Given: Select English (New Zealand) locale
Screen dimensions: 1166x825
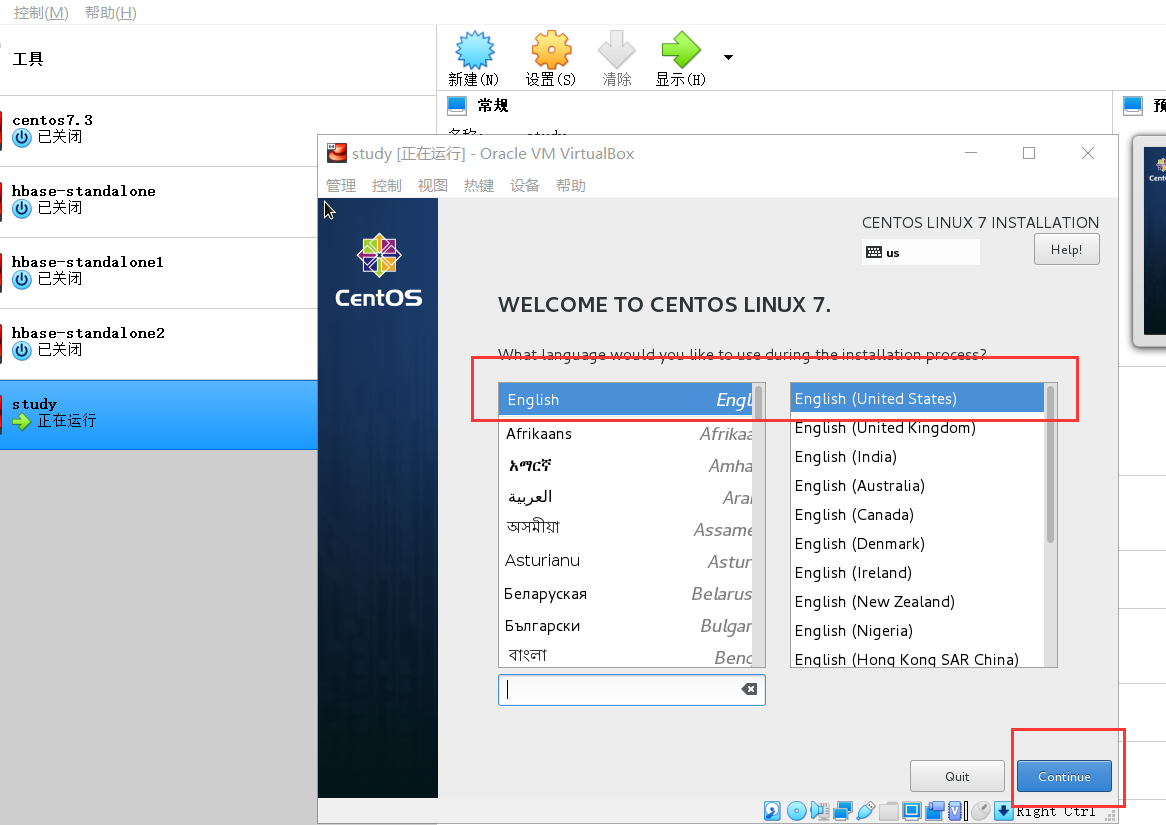Looking at the screenshot, I should point(918,602).
